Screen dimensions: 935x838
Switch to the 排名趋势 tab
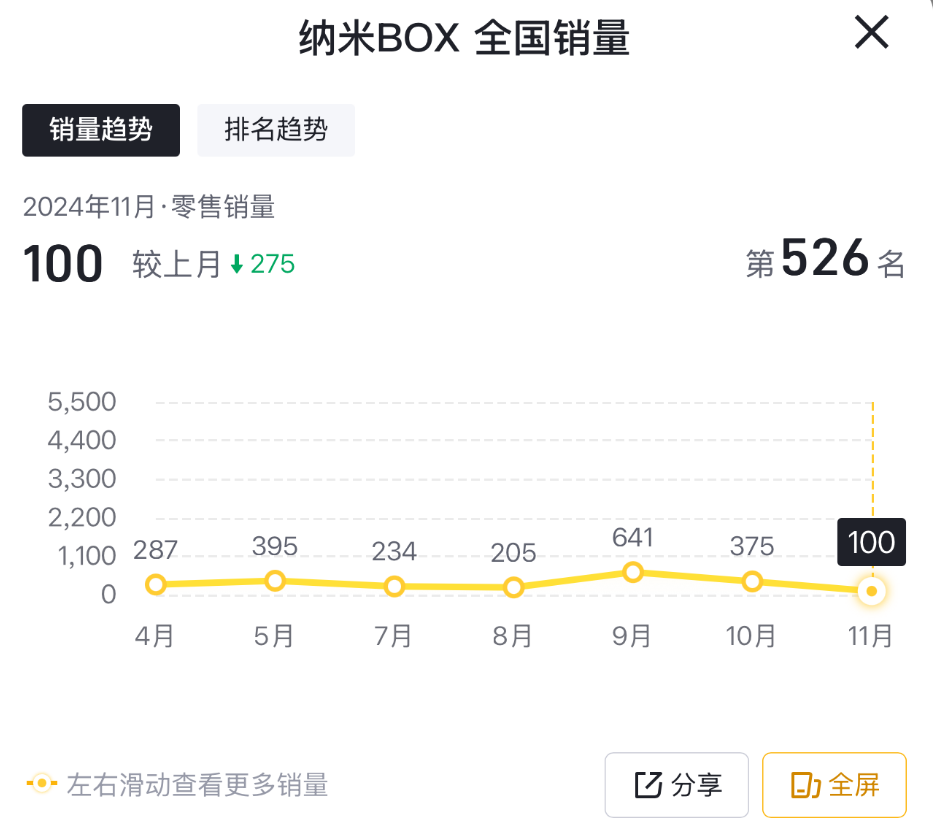coord(276,130)
